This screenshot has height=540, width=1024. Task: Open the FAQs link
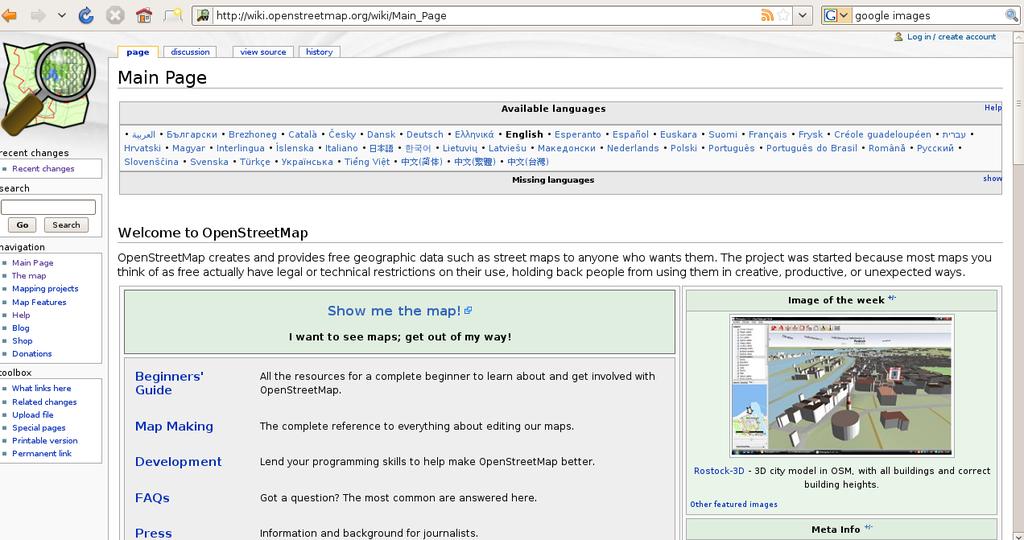tap(152, 498)
